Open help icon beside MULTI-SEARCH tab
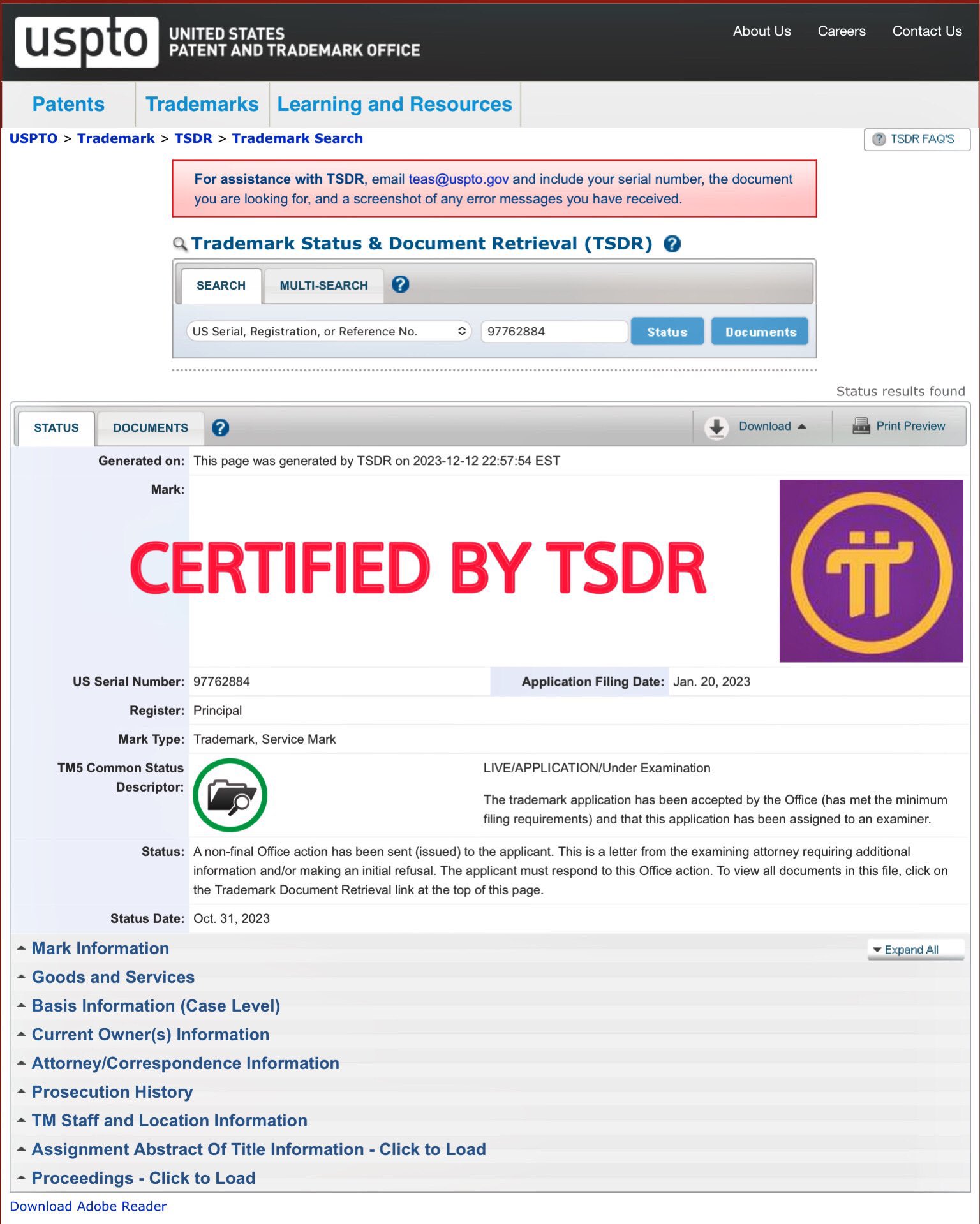Image resolution: width=980 pixels, height=1224 pixels. click(400, 284)
